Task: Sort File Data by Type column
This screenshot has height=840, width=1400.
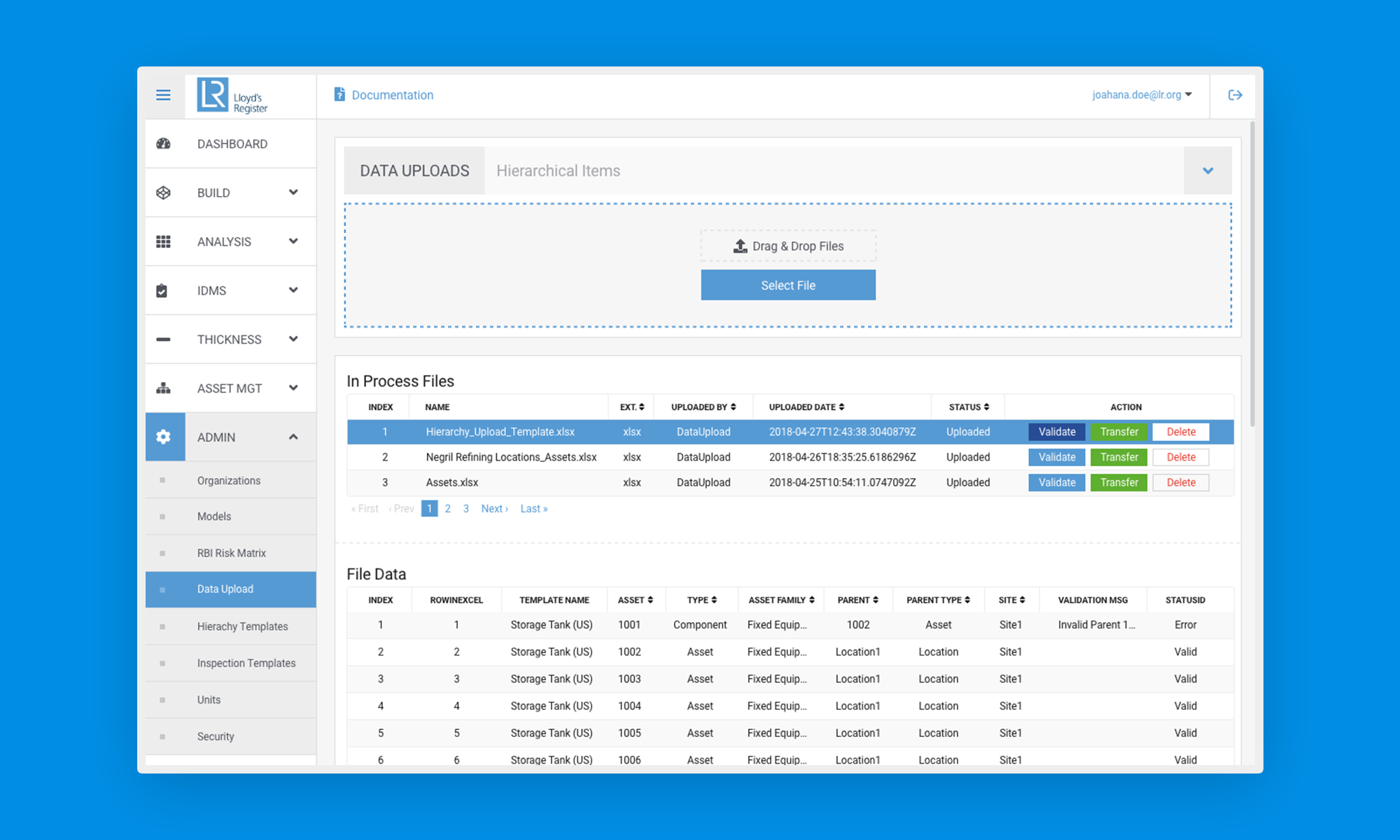Action: [x=714, y=600]
